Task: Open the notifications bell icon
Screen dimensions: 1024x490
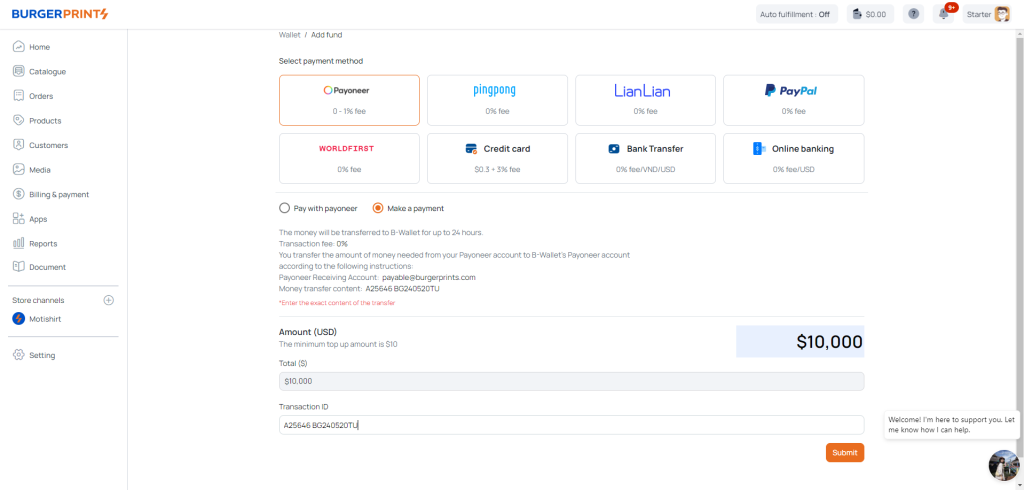Action: tap(943, 14)
